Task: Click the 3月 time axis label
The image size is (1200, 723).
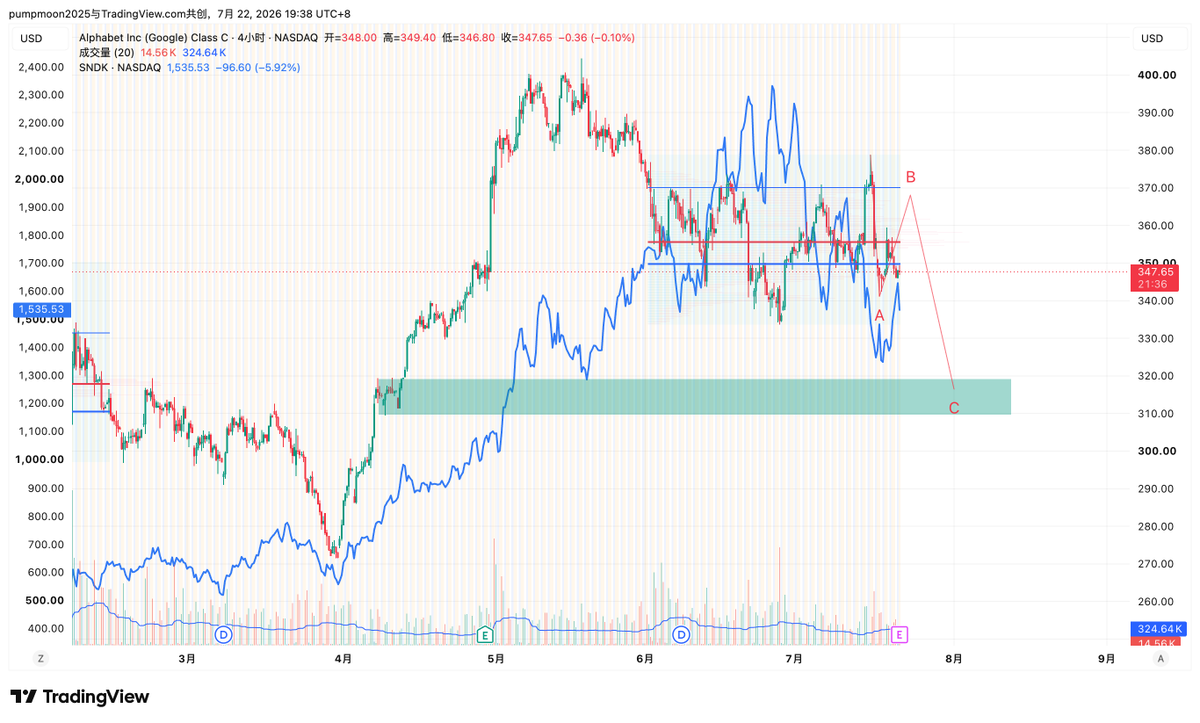Action: click(186, 659)
